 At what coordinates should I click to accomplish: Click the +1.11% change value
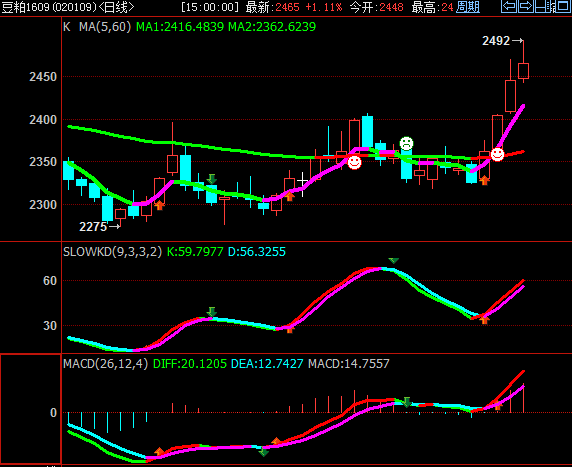(324, 7)
